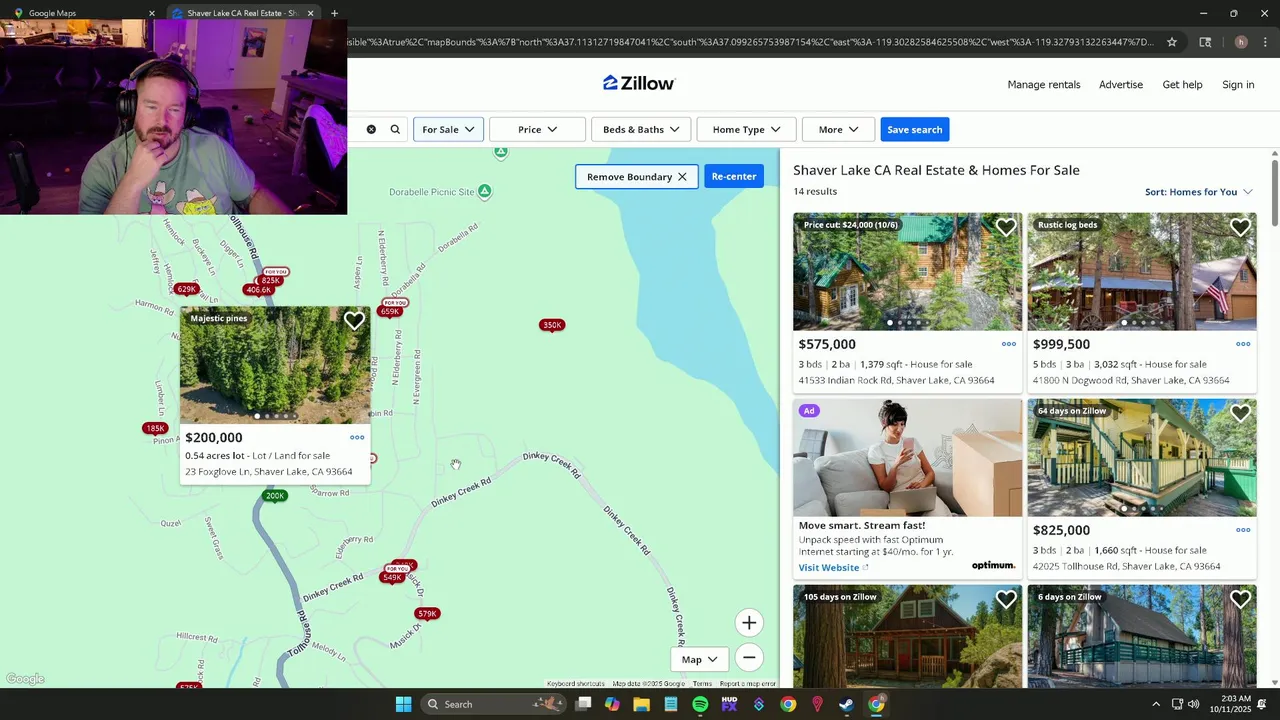
Task: Click the search magnifier icon
Action: (395, 129)
